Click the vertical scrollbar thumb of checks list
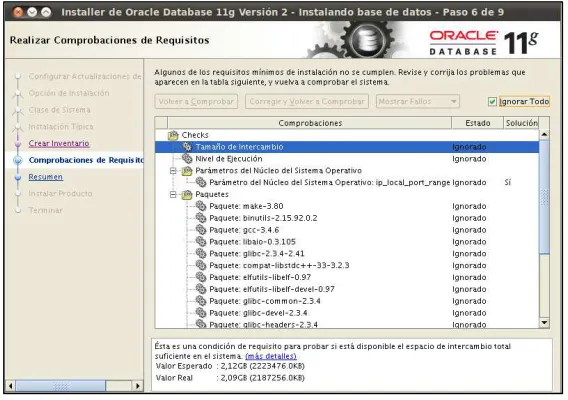This screenshot has height=400, width=568. click(544, 197)
